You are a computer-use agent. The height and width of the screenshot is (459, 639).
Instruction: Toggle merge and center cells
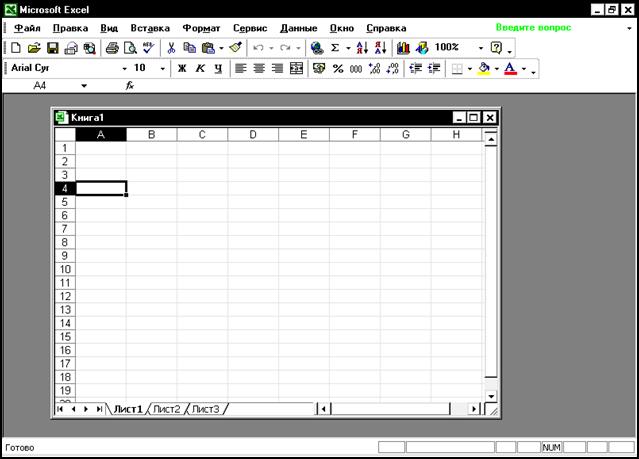pos(296,68)
